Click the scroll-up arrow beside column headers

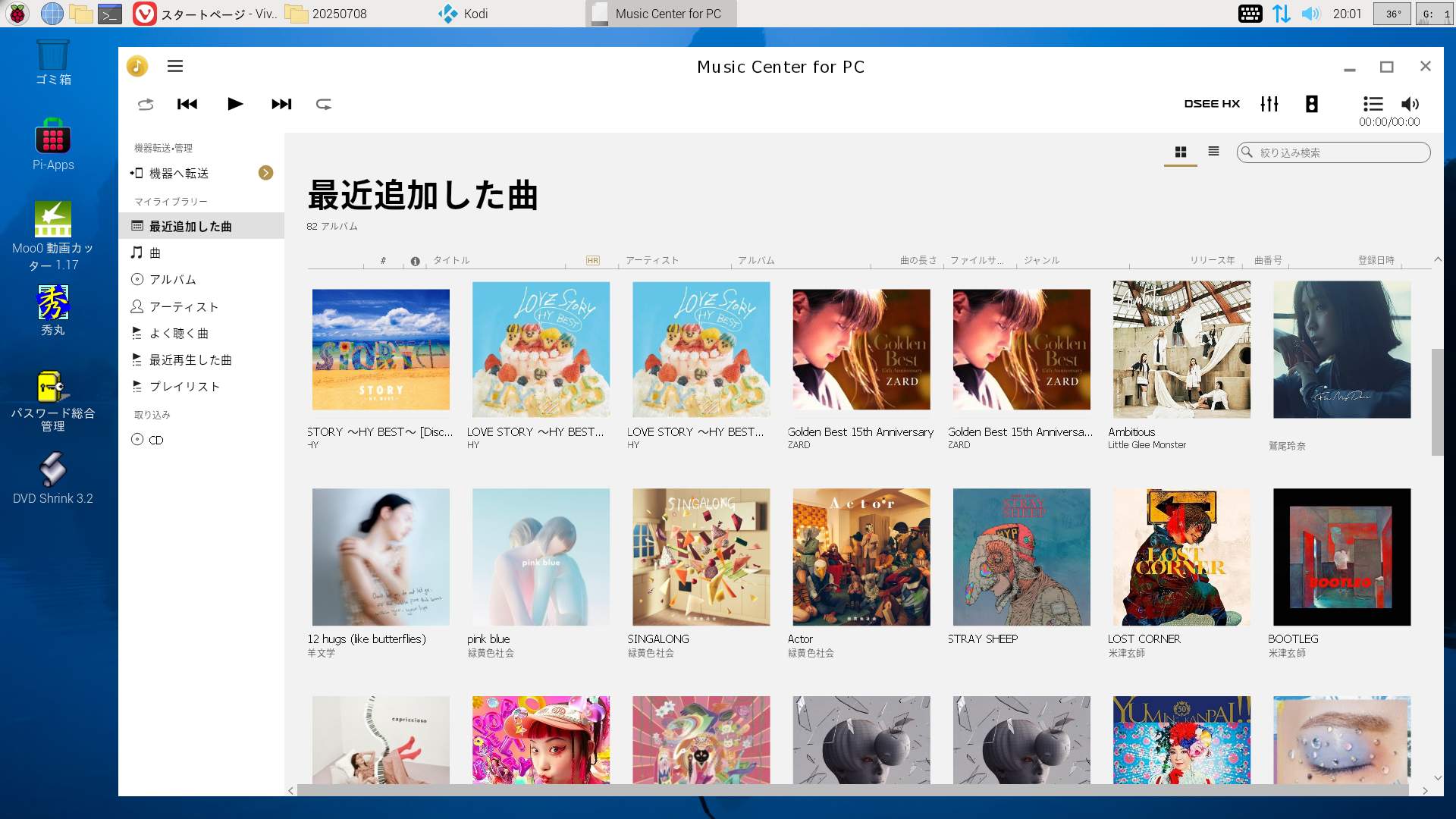click(1438, 259)
